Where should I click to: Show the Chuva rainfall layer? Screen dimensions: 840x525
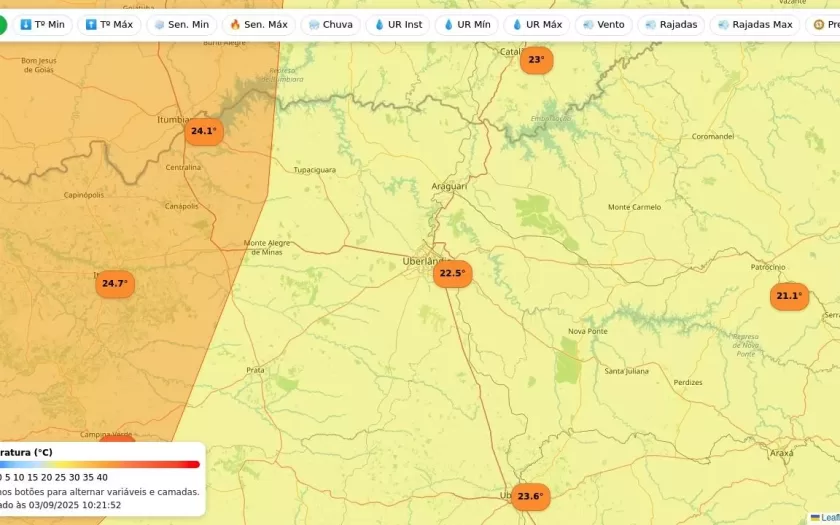pyautogui.click(x=331, y=24)
